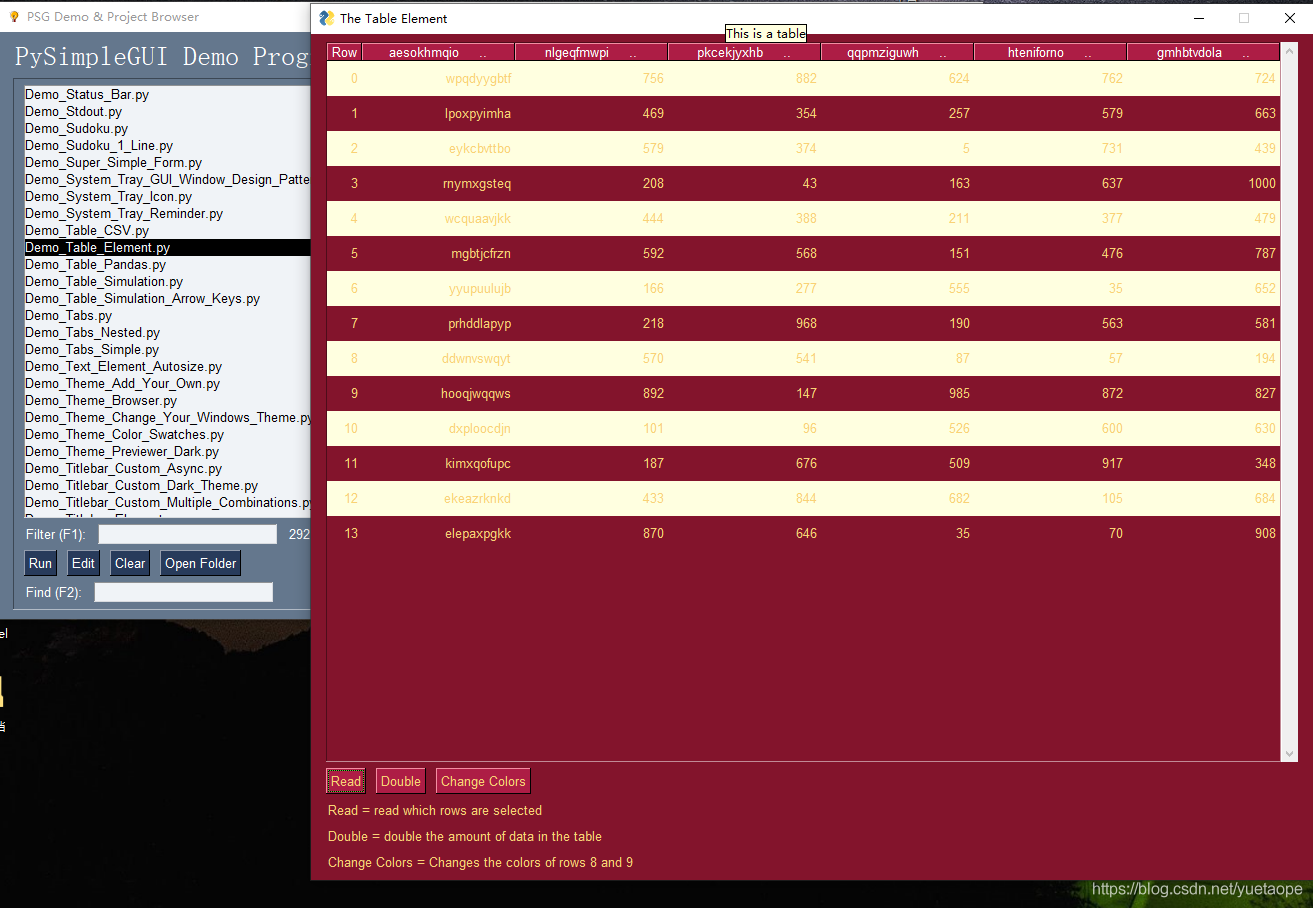Click the Open Folder button
The height and width of the screenshot is (908, 1313).
point(201,563)
